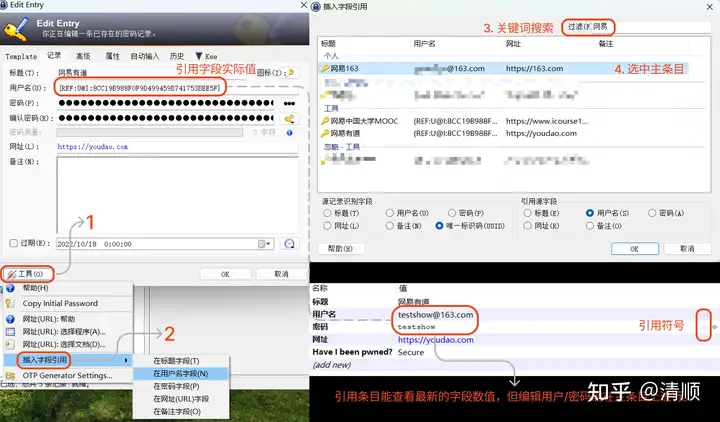
Task: Open the password generator key icon
Action: tap(289, 119)
